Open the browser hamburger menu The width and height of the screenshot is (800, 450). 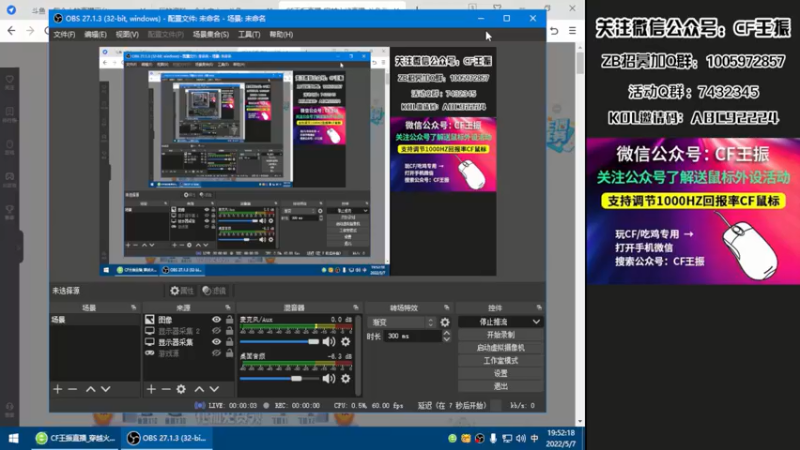(x=572, y=31)
